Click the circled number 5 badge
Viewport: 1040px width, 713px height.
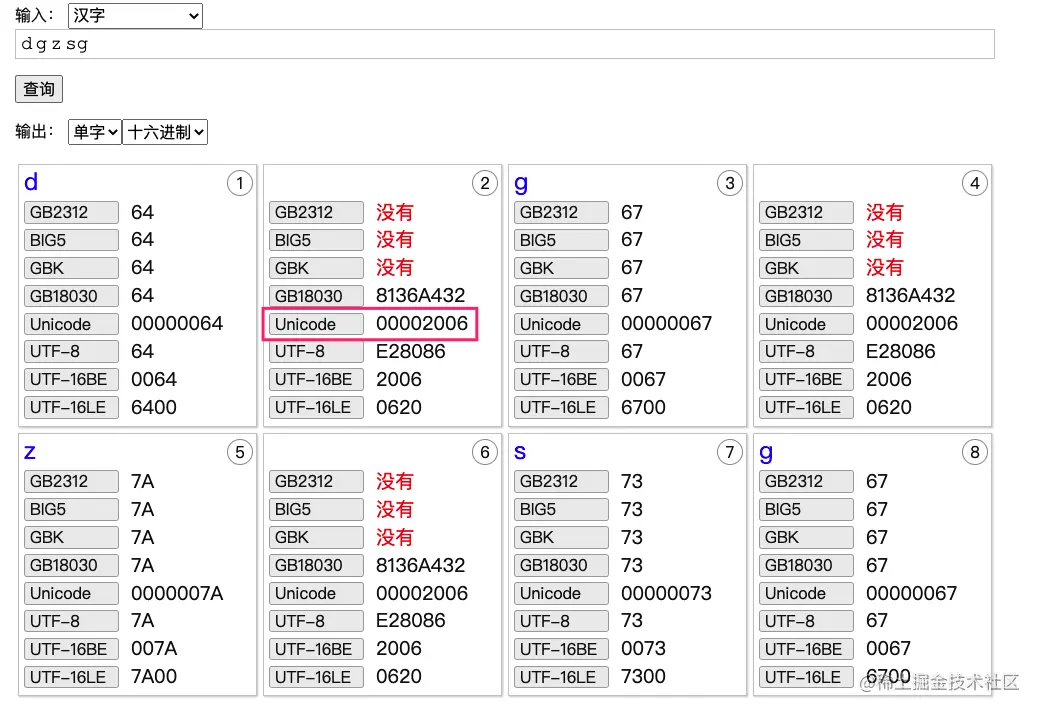239,452
